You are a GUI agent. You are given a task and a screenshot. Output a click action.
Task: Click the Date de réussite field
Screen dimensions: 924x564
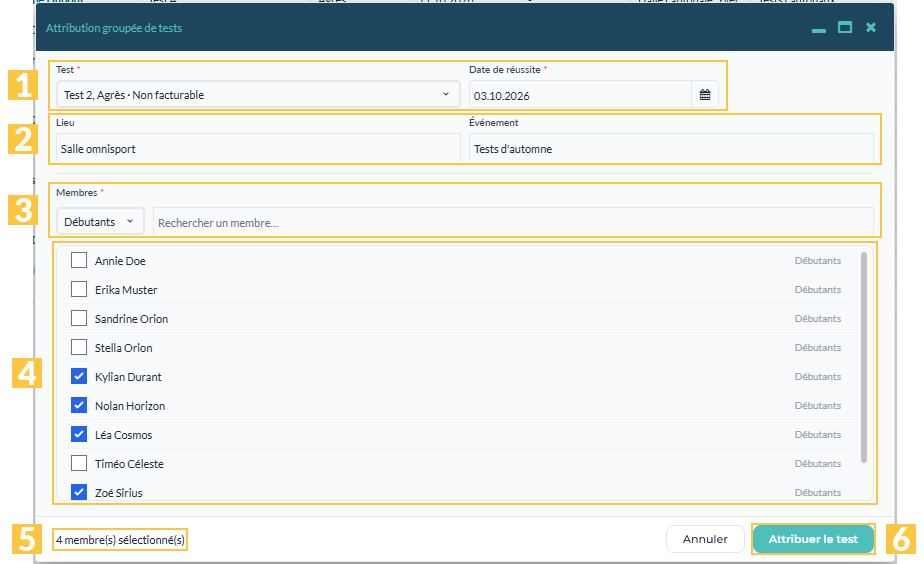[x=580, y=95]
